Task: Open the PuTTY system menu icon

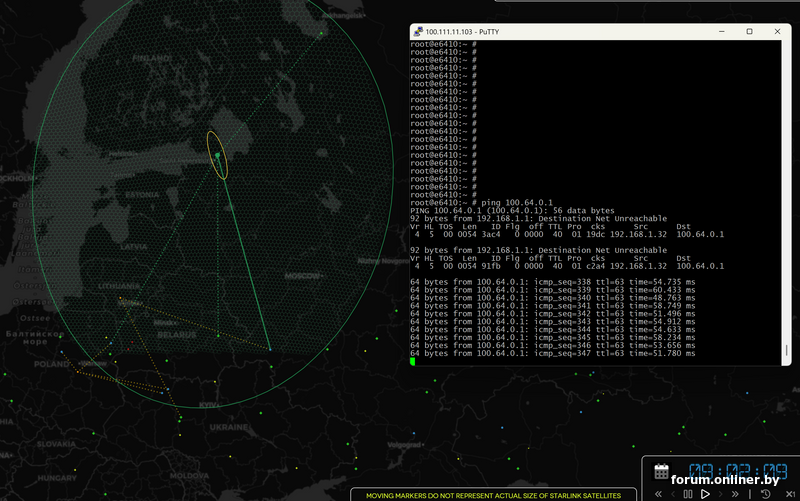Action: point(417,32)
